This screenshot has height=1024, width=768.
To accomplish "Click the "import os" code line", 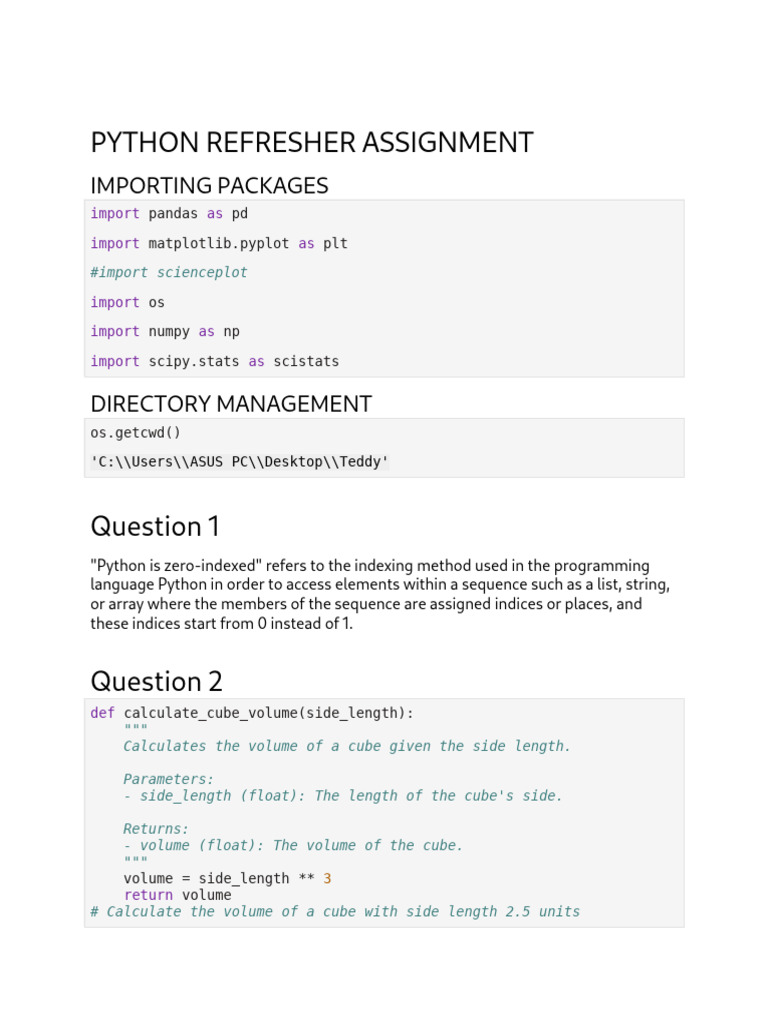I will [x=128, y=302].
